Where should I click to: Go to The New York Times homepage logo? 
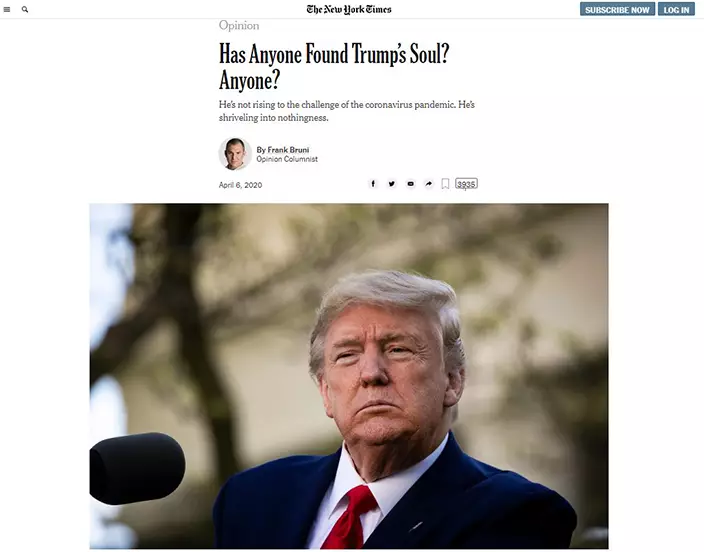[x=349, y=9]
